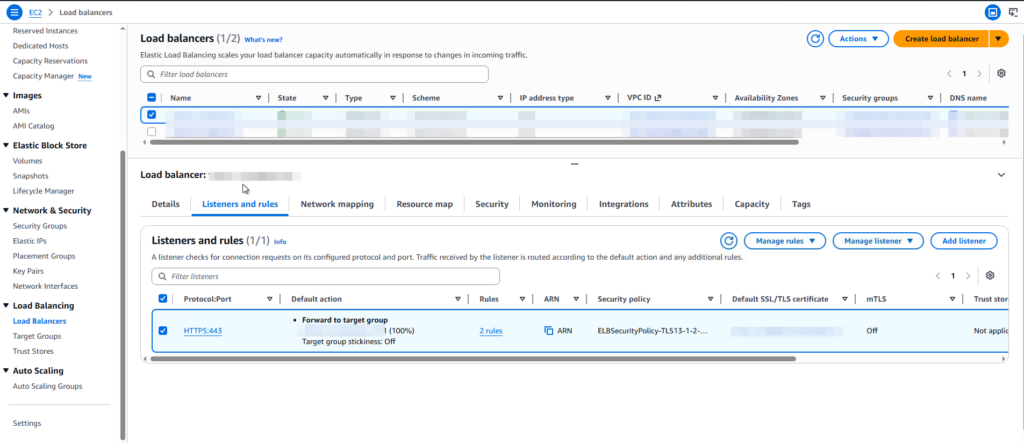Toggle select-all checkbox in load balancers header
Screen dimensions: 1024x443
tap(152, 97)
